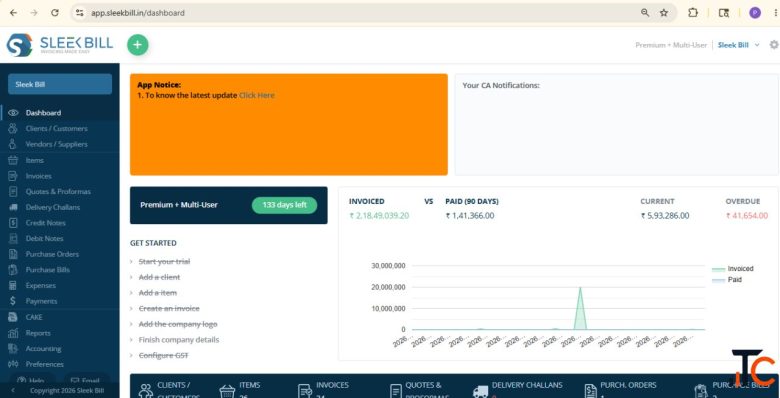Screen dimensions: 780x398
Task: Click the Purch. Orders summary bar icon
Action: (x=590, y=391)
